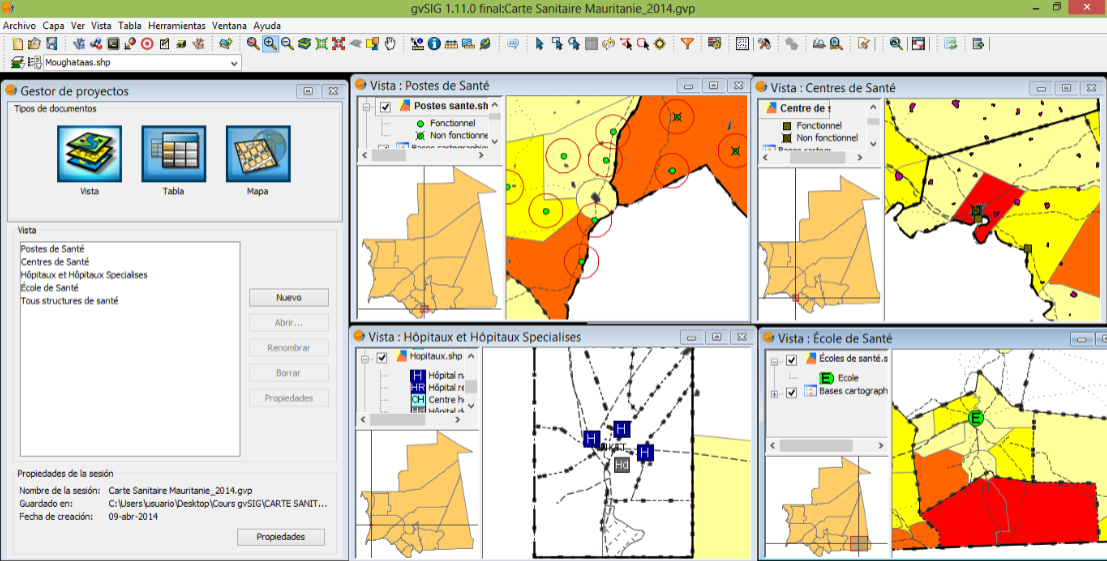This screenshot has width=1107, height=561.
Task: Click green E Ecole legend symbol
Action: click(x=826, y=378)
